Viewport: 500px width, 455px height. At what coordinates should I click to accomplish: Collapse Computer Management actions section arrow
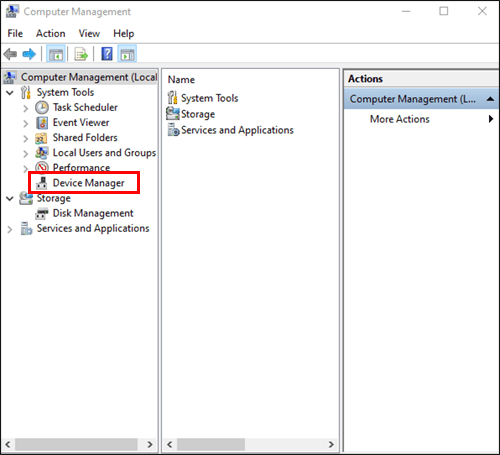pyautogui.click(x=490, y=99)
